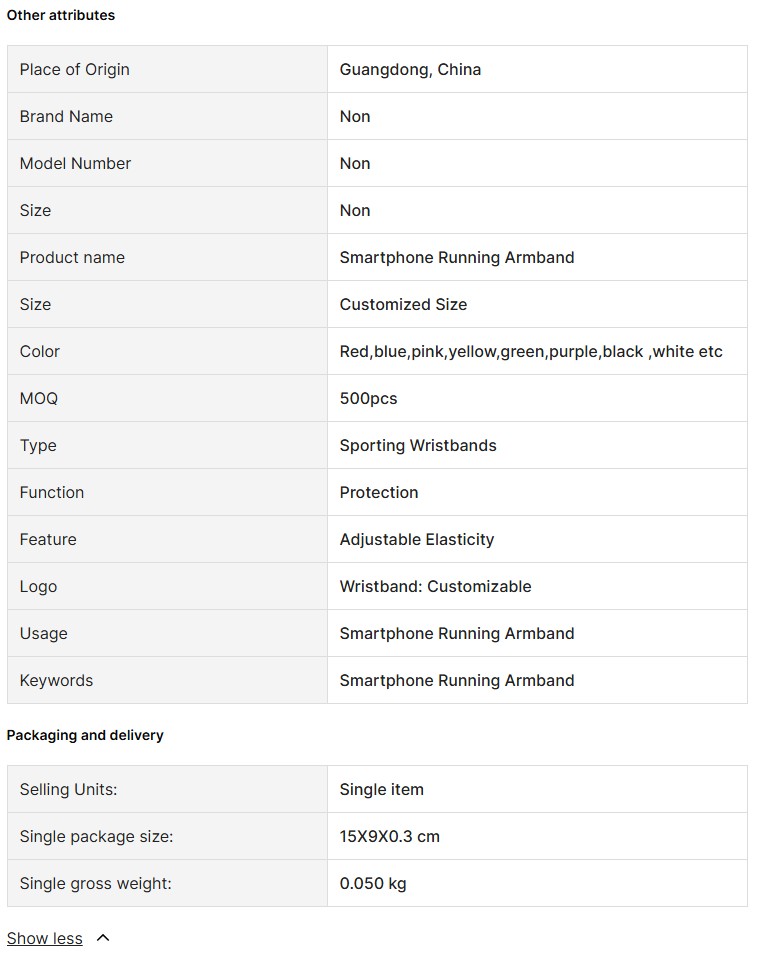The height and width of the screenshot is (966, 759).
Task: Click the Packaging and delivery heading
Action: coord(85,736)
